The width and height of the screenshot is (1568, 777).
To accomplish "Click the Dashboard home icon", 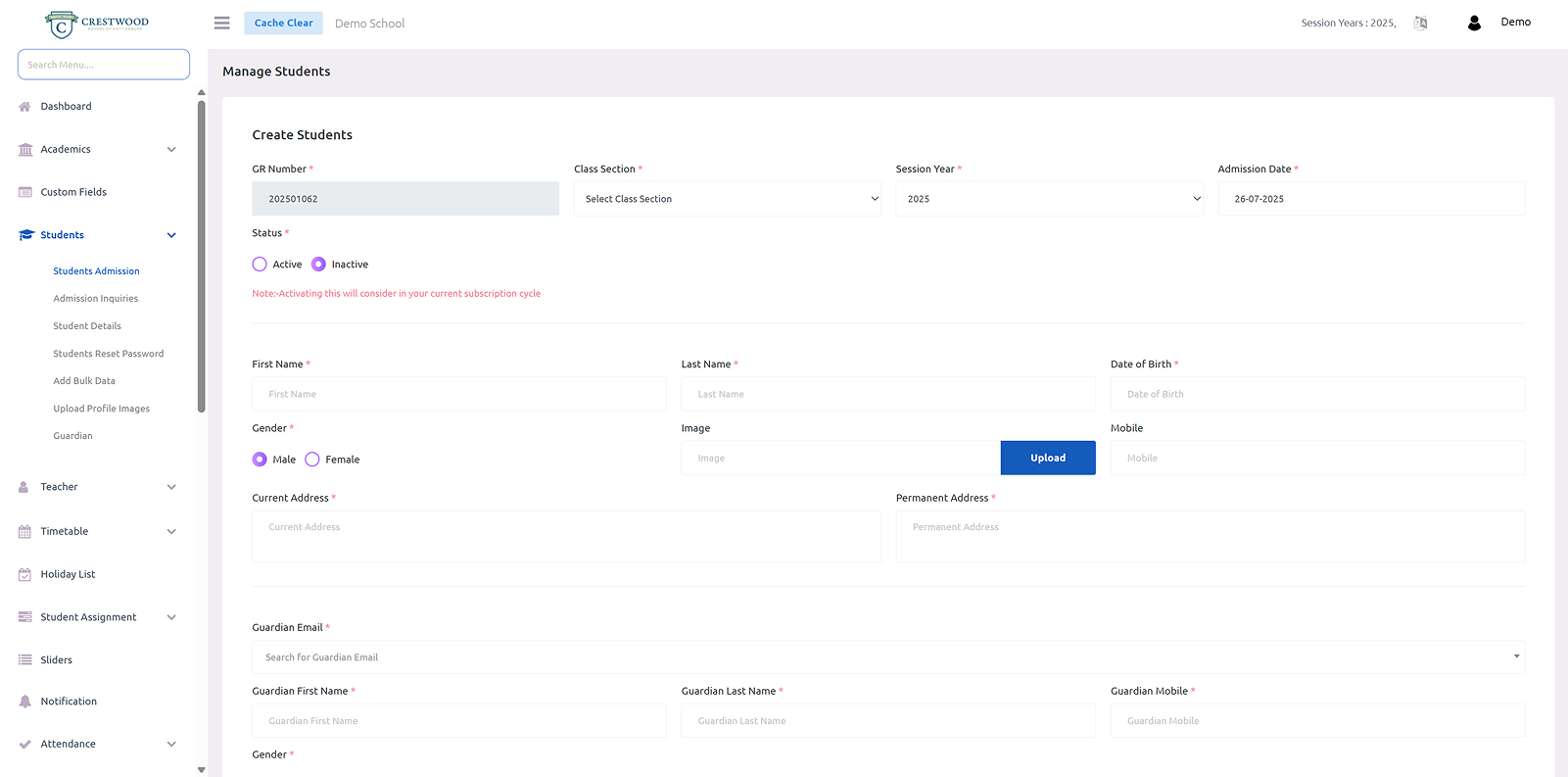I will [25, 107].
